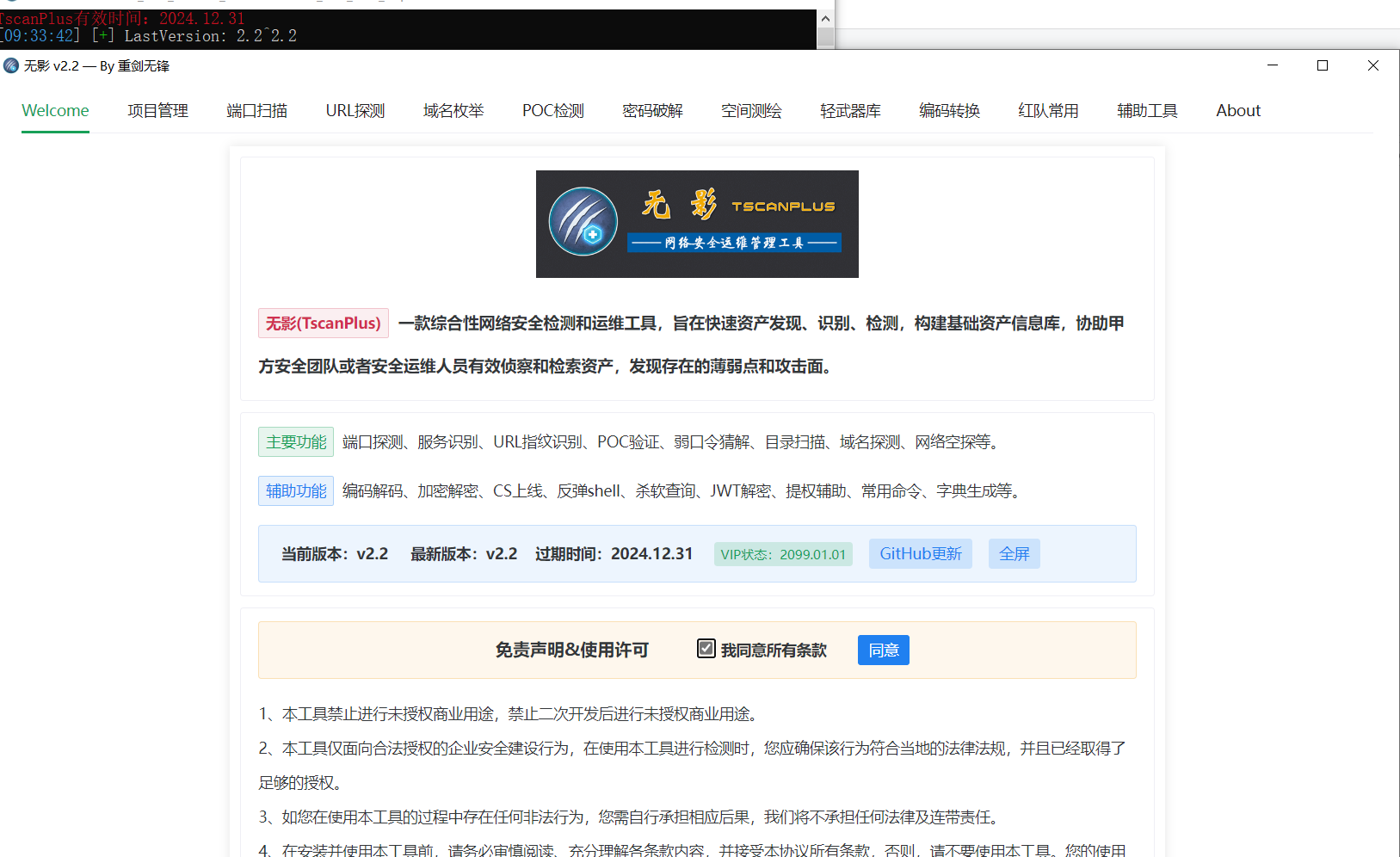Select the 域名枚举 tab

pyautogui.click(x=453, y=111)
